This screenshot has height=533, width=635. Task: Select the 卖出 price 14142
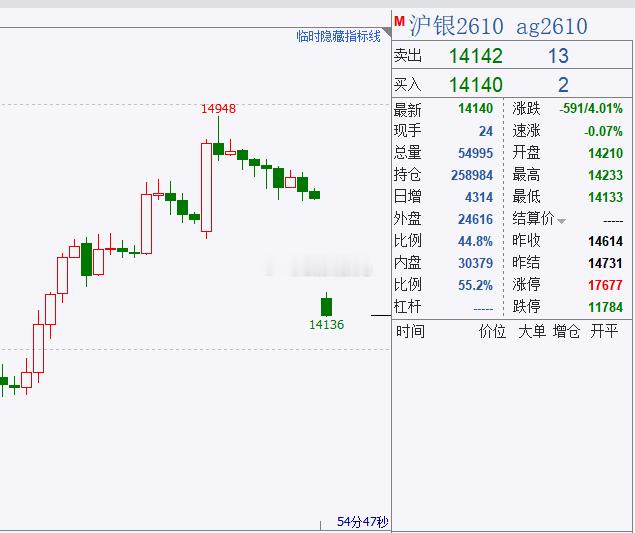[476, 56]
